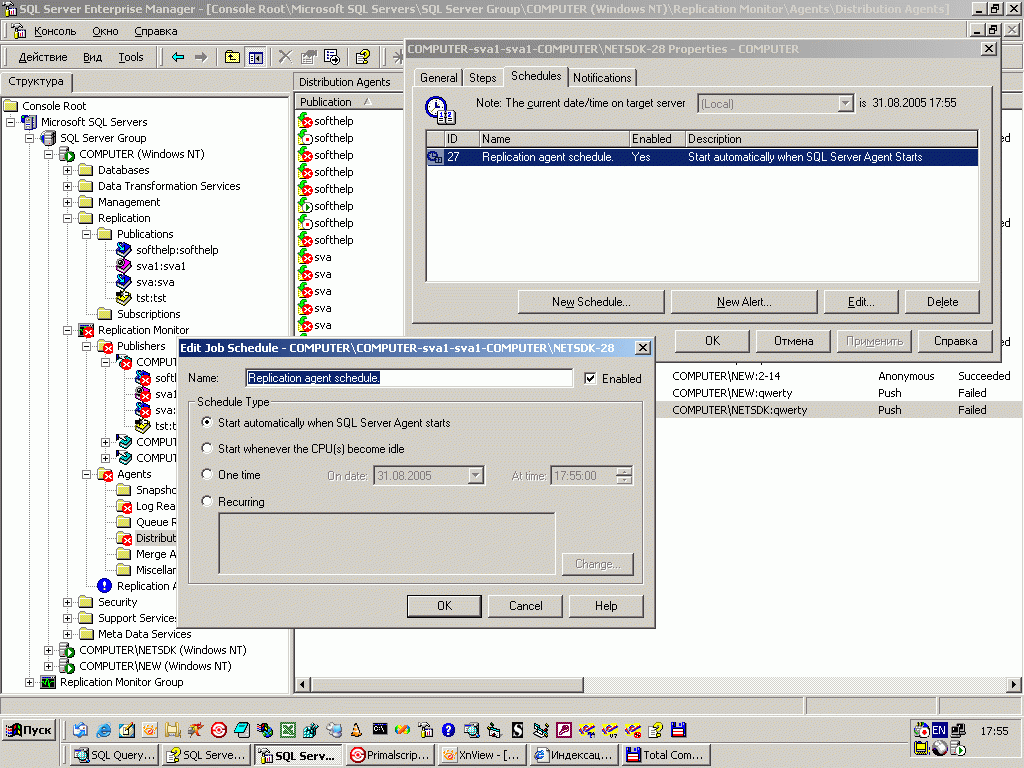Click the Delete button in Properties
Image resolution: width=1024 pixels, height=768 pixels.
pos(942,302)
